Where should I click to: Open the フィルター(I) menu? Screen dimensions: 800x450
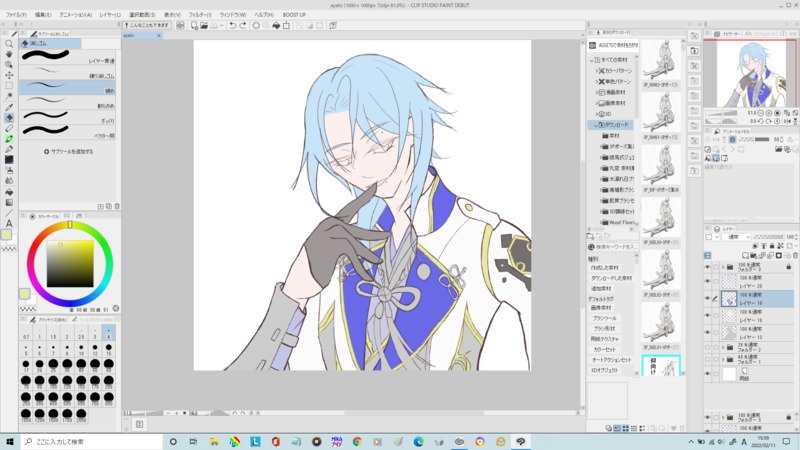tap(200, 15)
